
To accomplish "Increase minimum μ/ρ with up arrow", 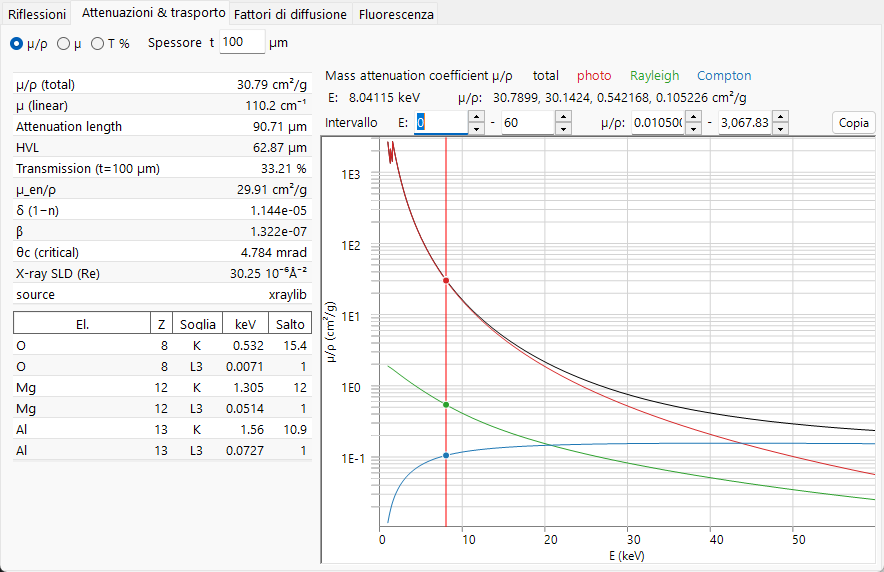I will tap(693, 117).
